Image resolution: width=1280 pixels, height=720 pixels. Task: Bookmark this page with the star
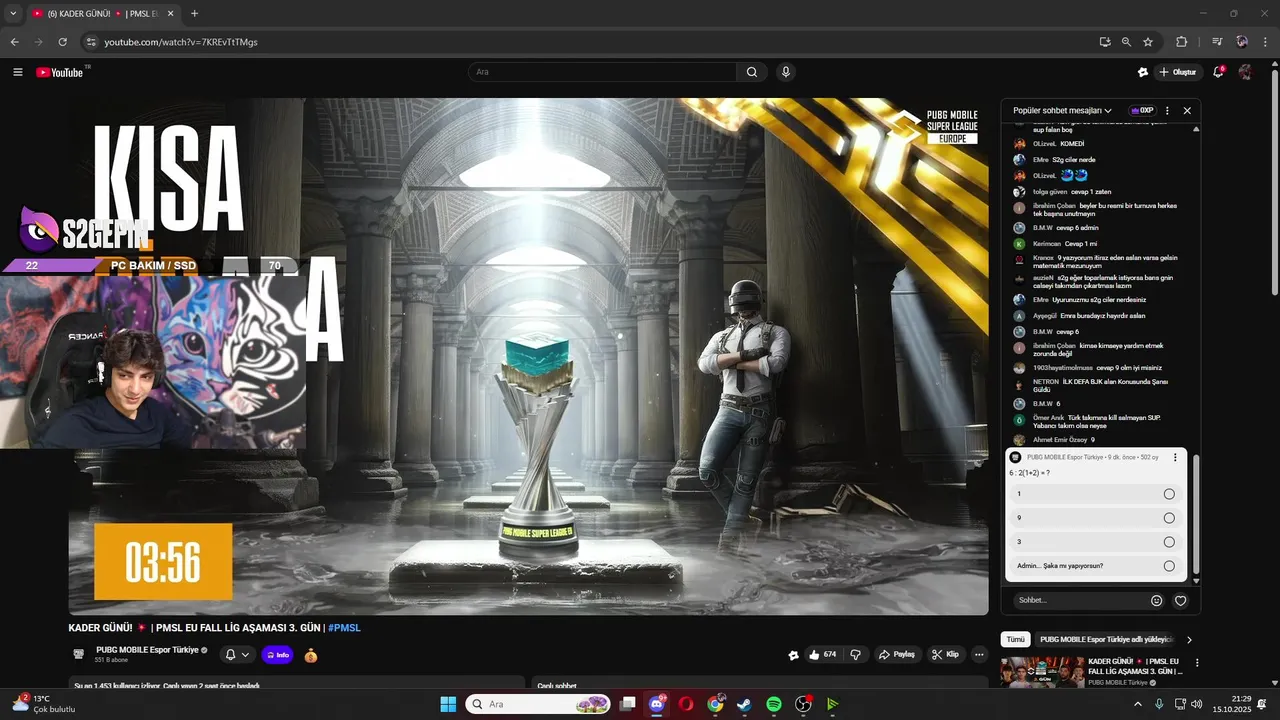(1148, 42)
